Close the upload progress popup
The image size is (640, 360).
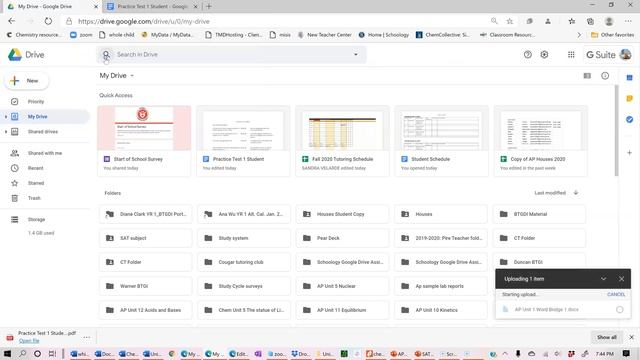pos(621,279)
